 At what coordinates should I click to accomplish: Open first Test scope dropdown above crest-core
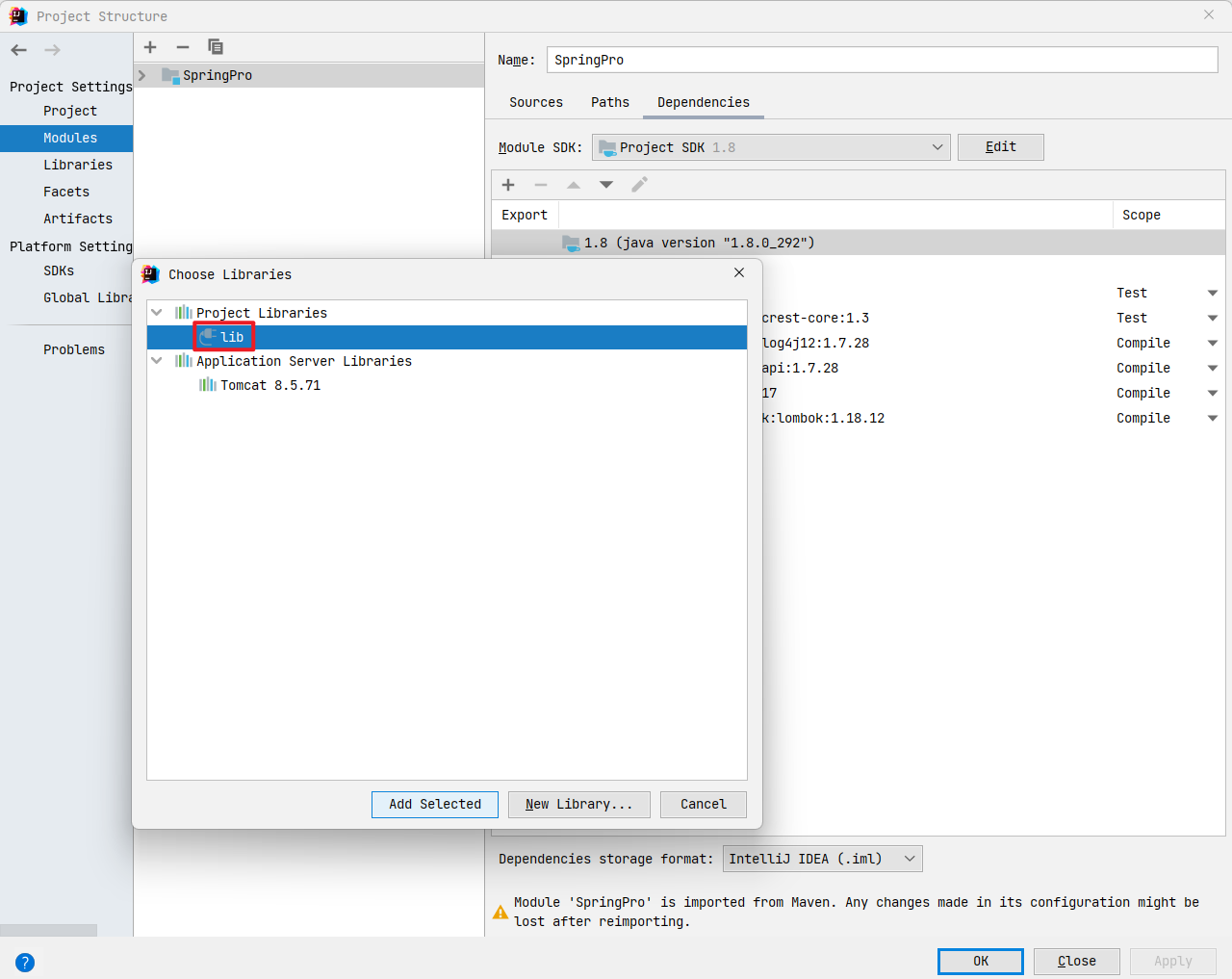(1213, 293)
